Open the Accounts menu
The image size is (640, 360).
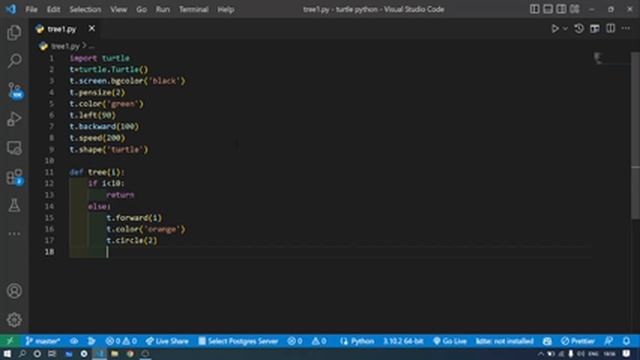[x=14, y=291]
